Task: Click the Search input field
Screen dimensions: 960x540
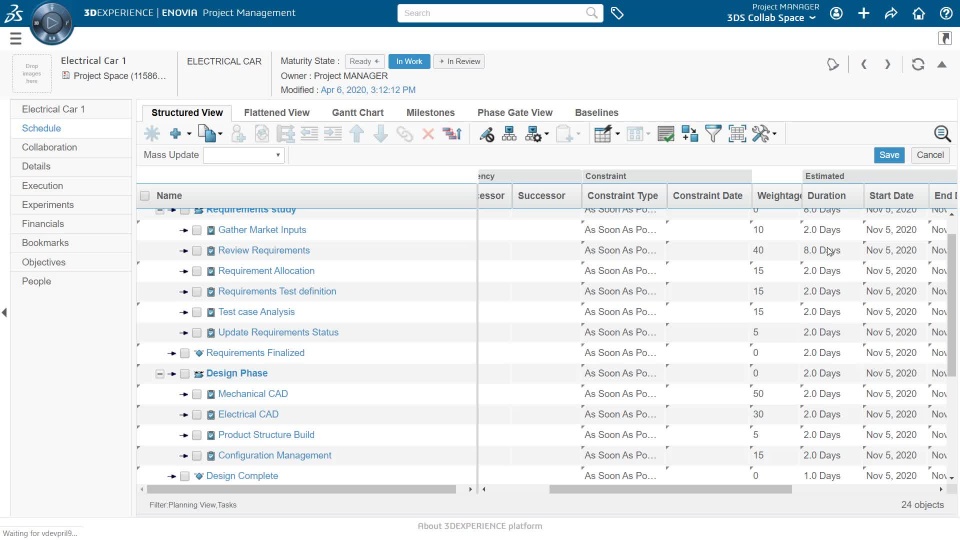Action: [500, 13]
